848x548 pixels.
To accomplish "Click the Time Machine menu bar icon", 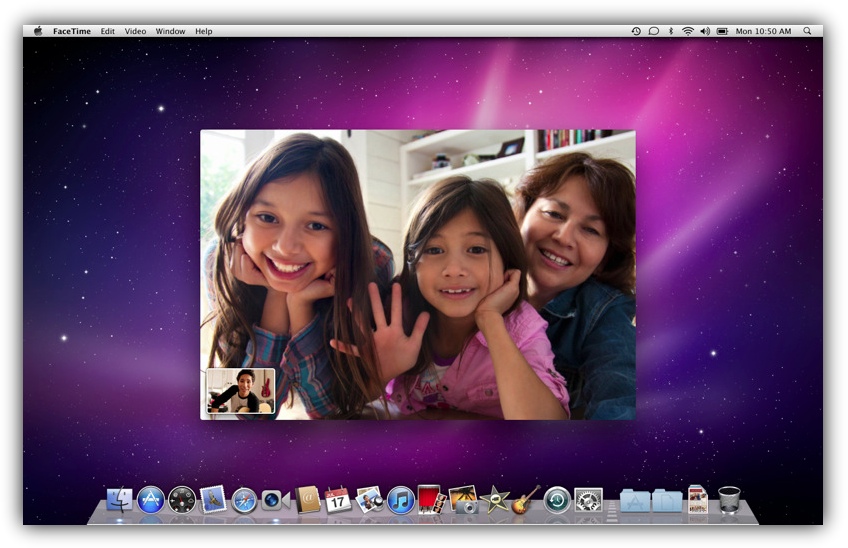I will [636, 31].
